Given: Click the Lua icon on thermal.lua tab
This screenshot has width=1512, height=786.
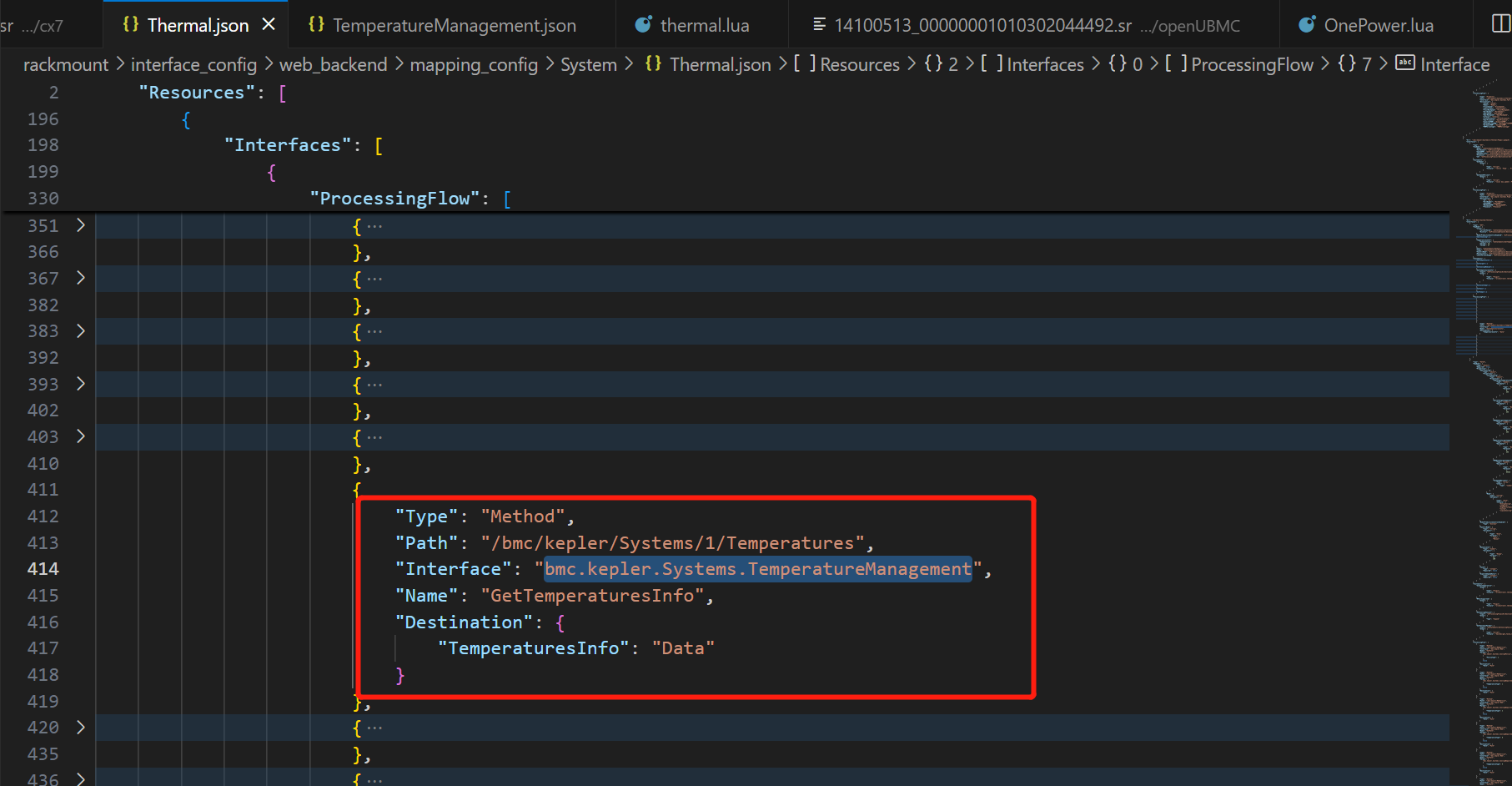Looking at the screenshot, I should point(643,25).
